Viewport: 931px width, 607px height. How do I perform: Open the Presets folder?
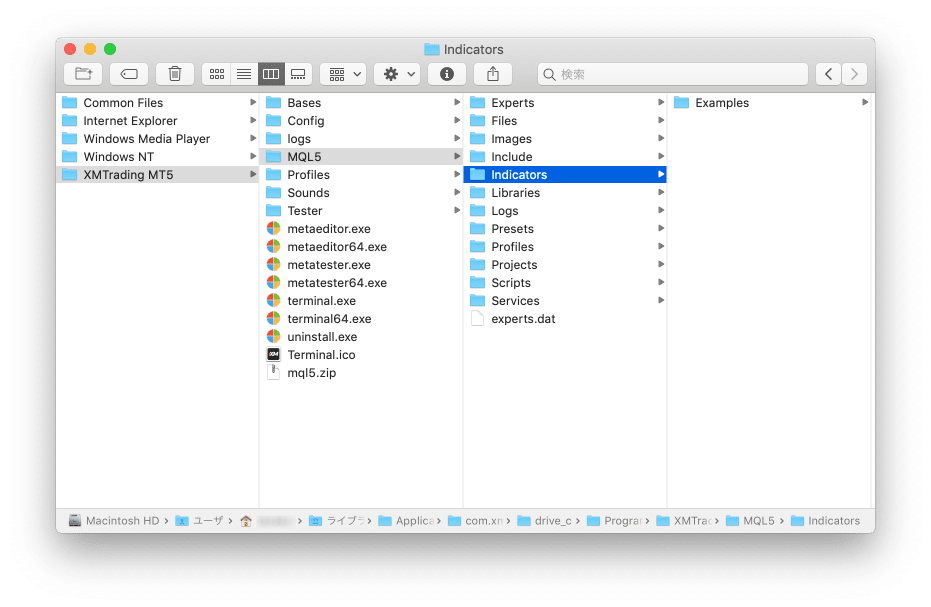coord(565,229)
